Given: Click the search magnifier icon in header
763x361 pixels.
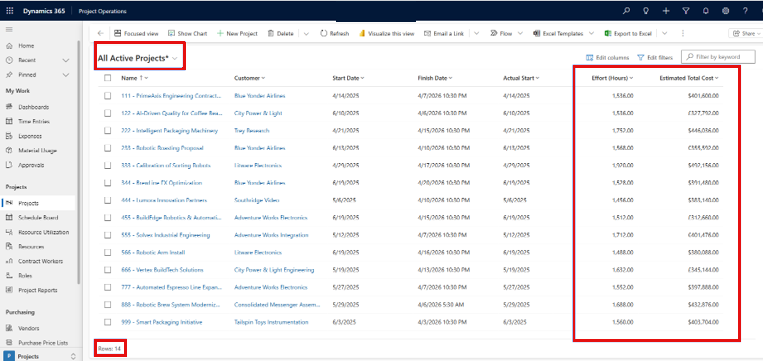Looking at the screenshot, I should pyautogui.click(x=626, y=11).
